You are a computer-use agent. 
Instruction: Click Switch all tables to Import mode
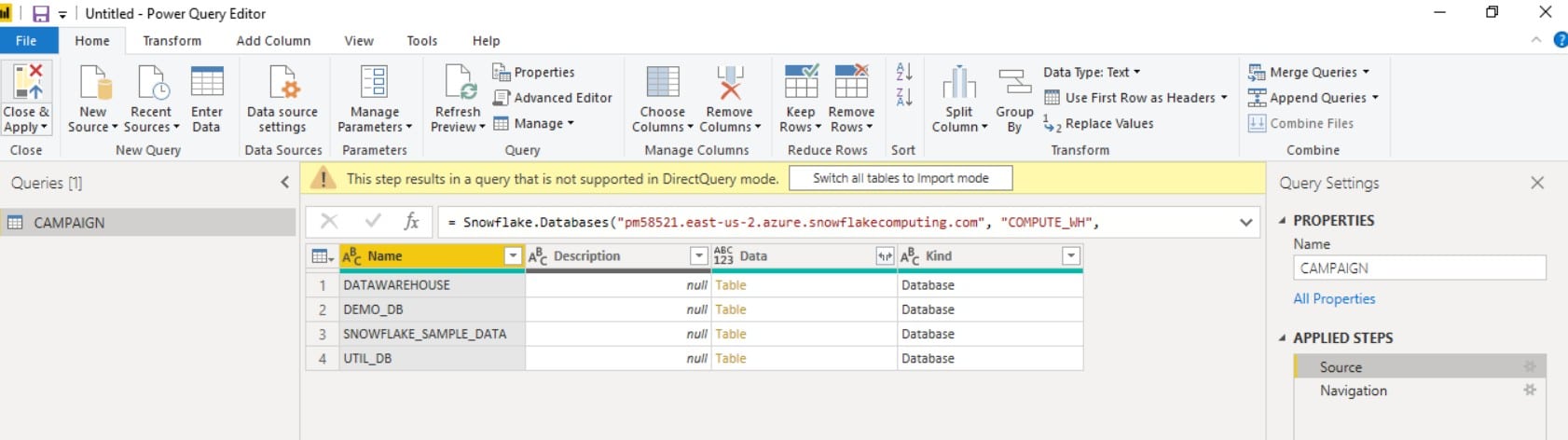(901, 178)
